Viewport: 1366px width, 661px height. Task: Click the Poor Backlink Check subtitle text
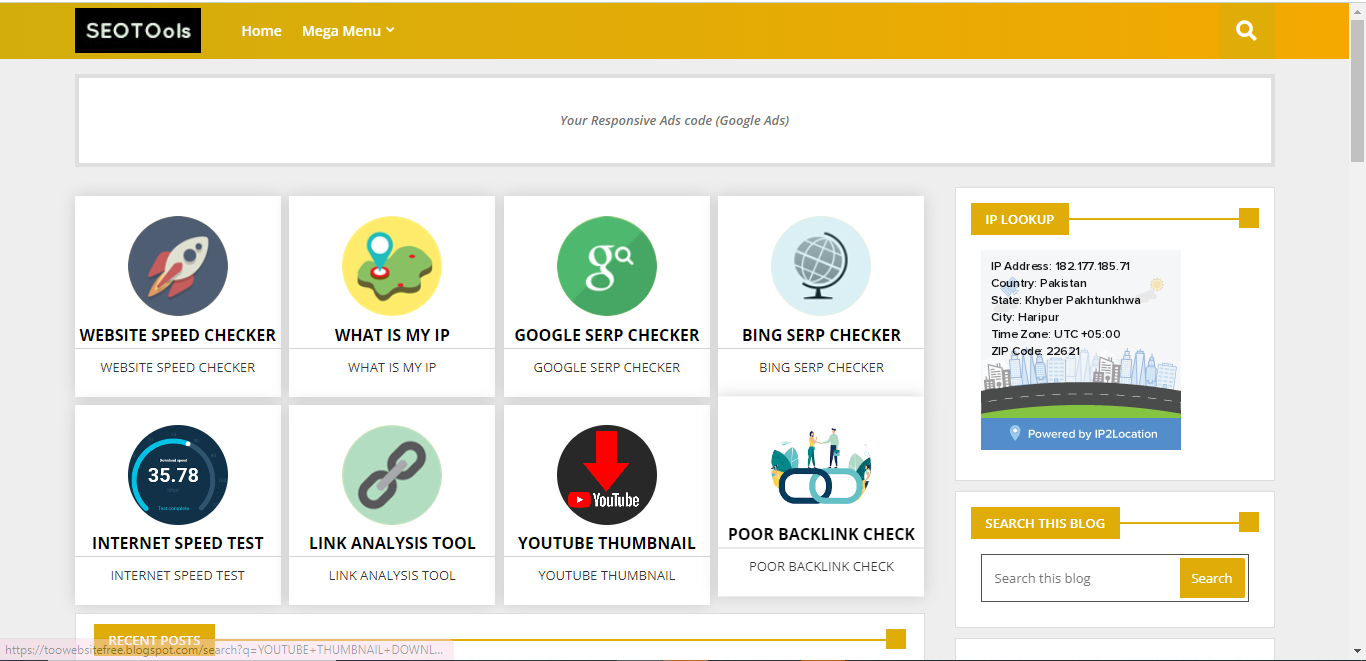[821, 566]
